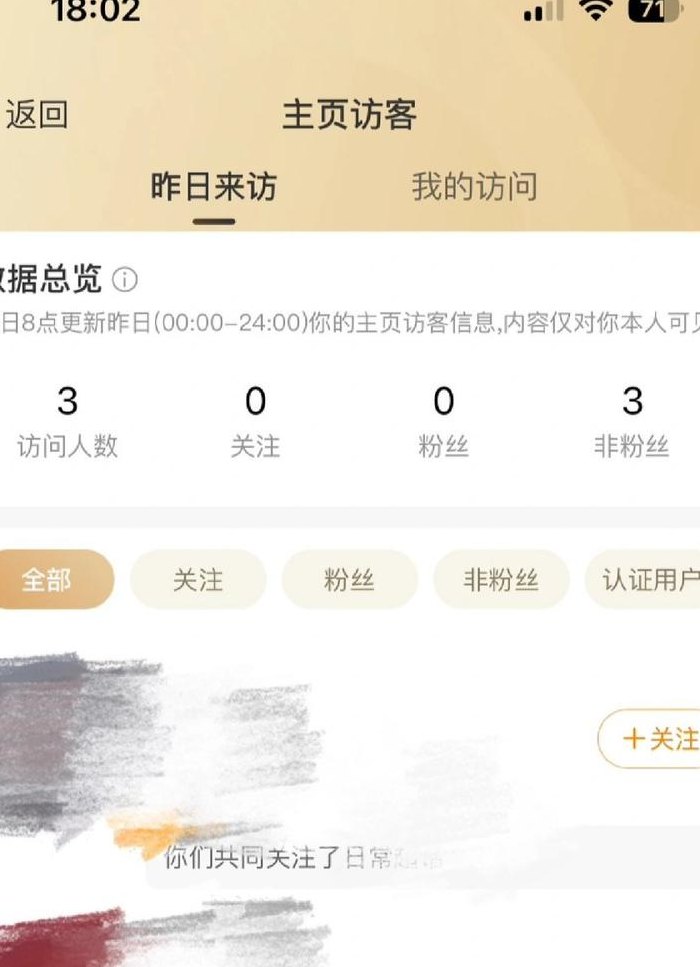
Task: Choose the 认证用户 filter chip
Action: click(643, 580)
